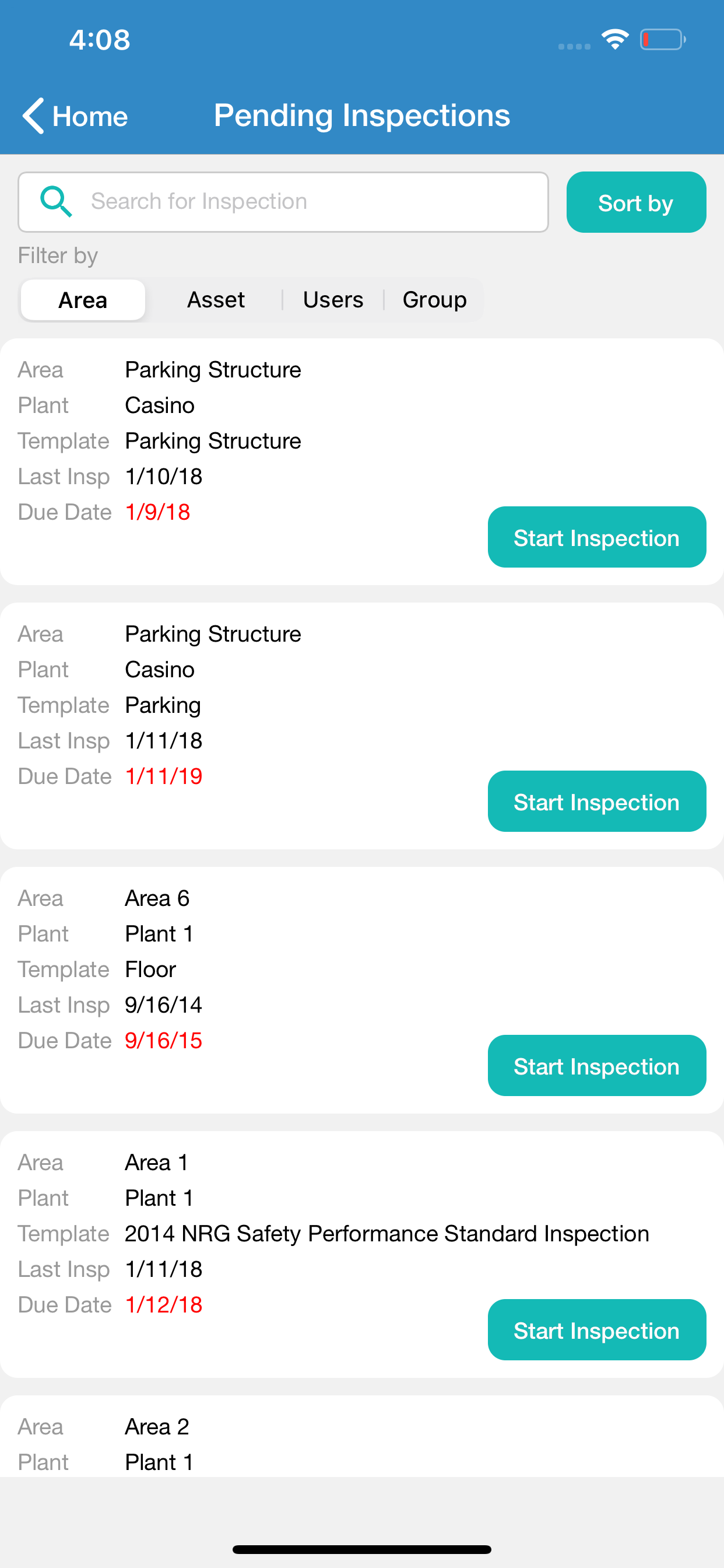
Task: Tap the back chevron next to Home
Action: (33, 115)
